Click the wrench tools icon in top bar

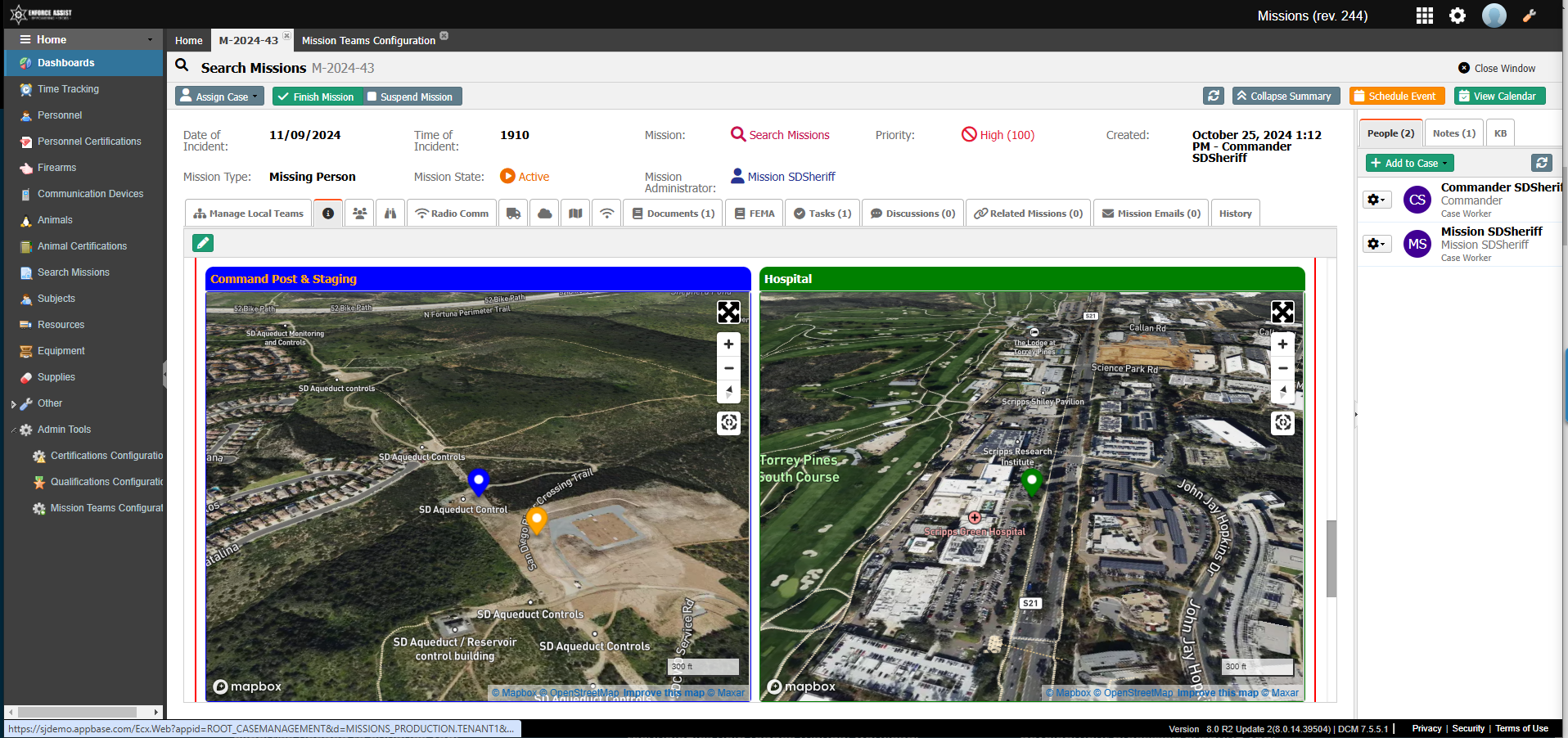1529,16
